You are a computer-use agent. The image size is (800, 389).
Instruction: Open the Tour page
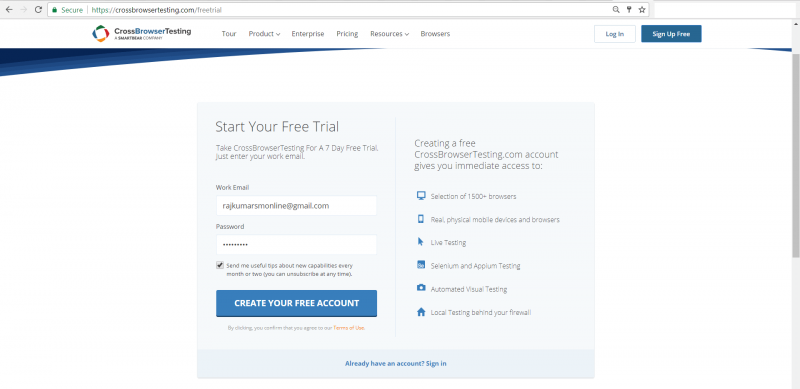click(x=229, y=34)
